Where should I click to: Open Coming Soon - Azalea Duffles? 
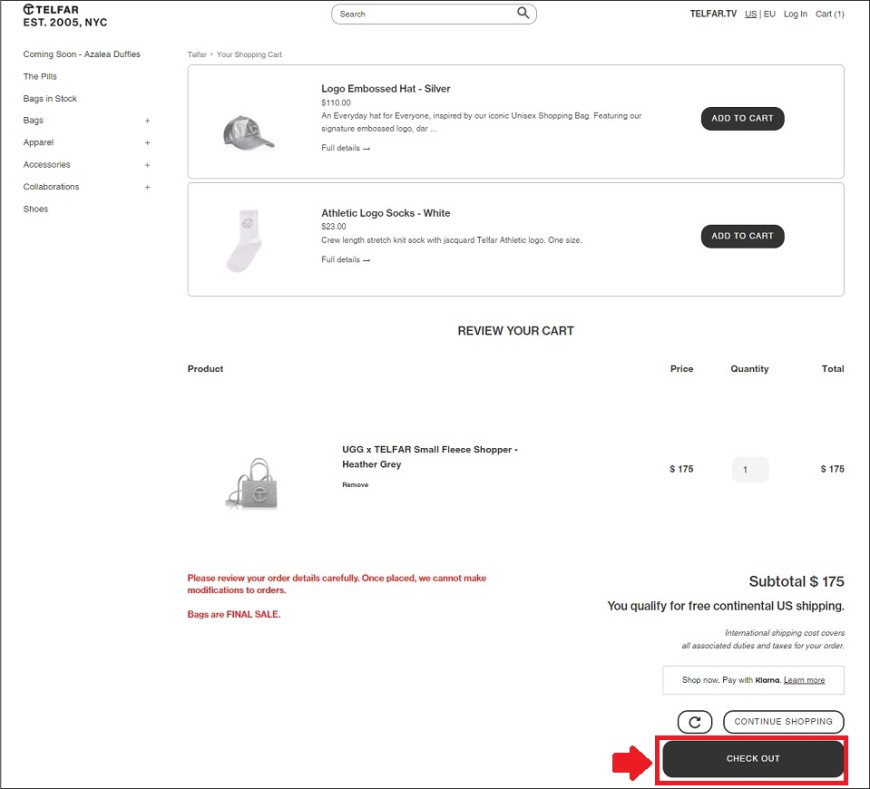click(x=82, y=54)
